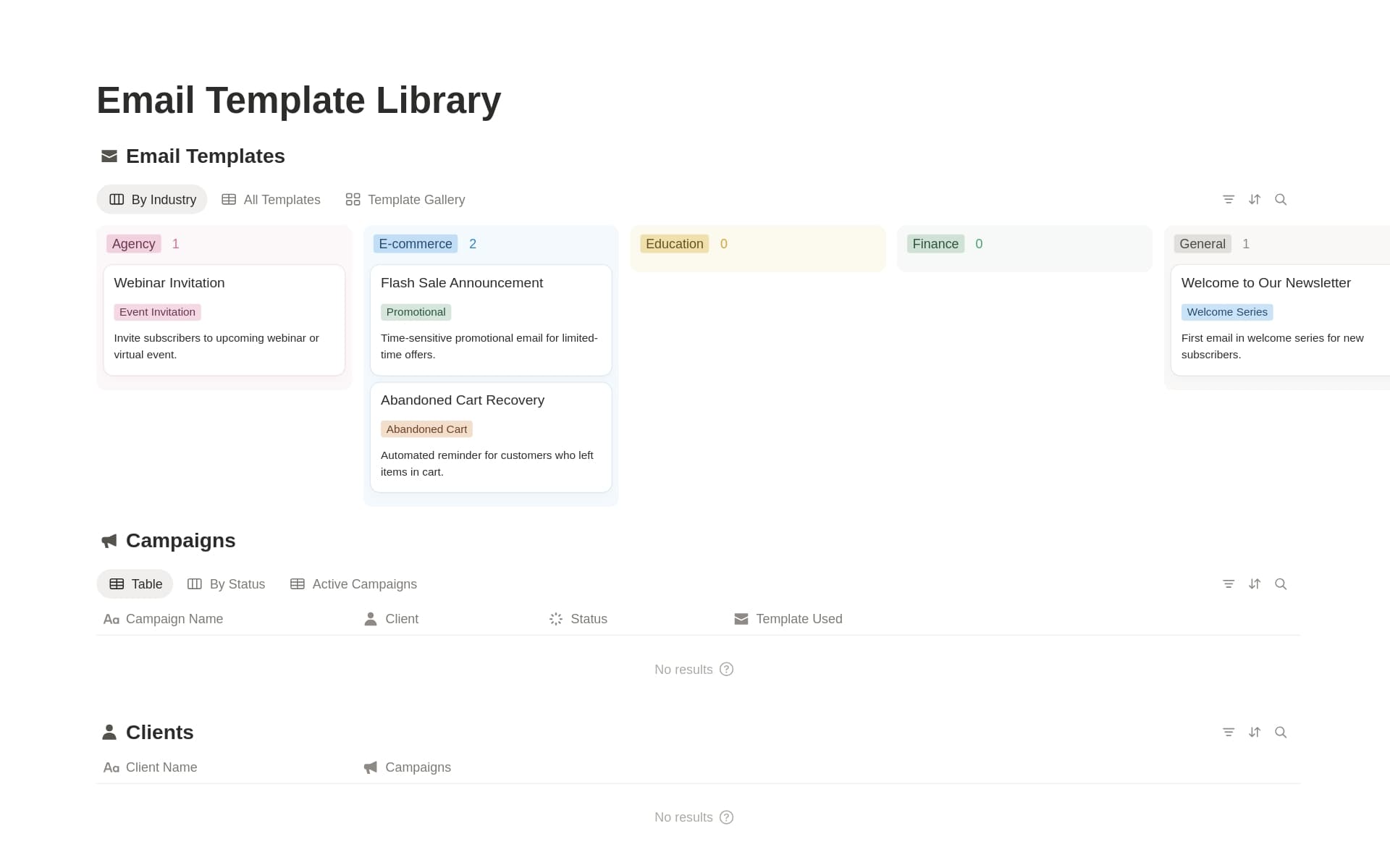Open filter options for Clients database
The height and width of the screenshot is (868, 1390).
pyautogui.click(x=1229, y=732)
